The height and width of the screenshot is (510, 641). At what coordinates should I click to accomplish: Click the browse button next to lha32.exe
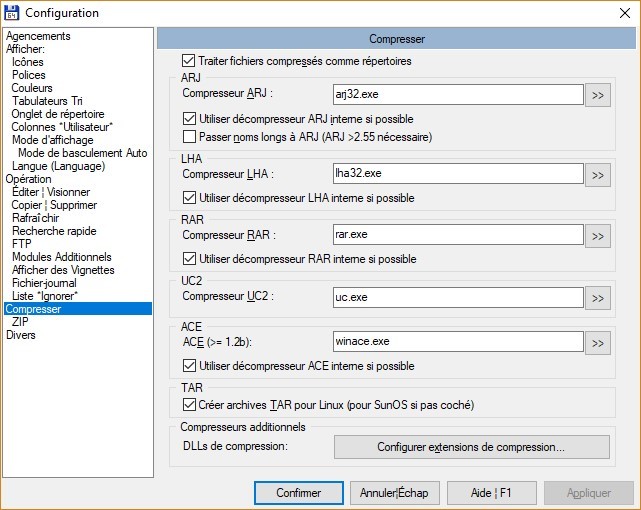click(598, 175)
